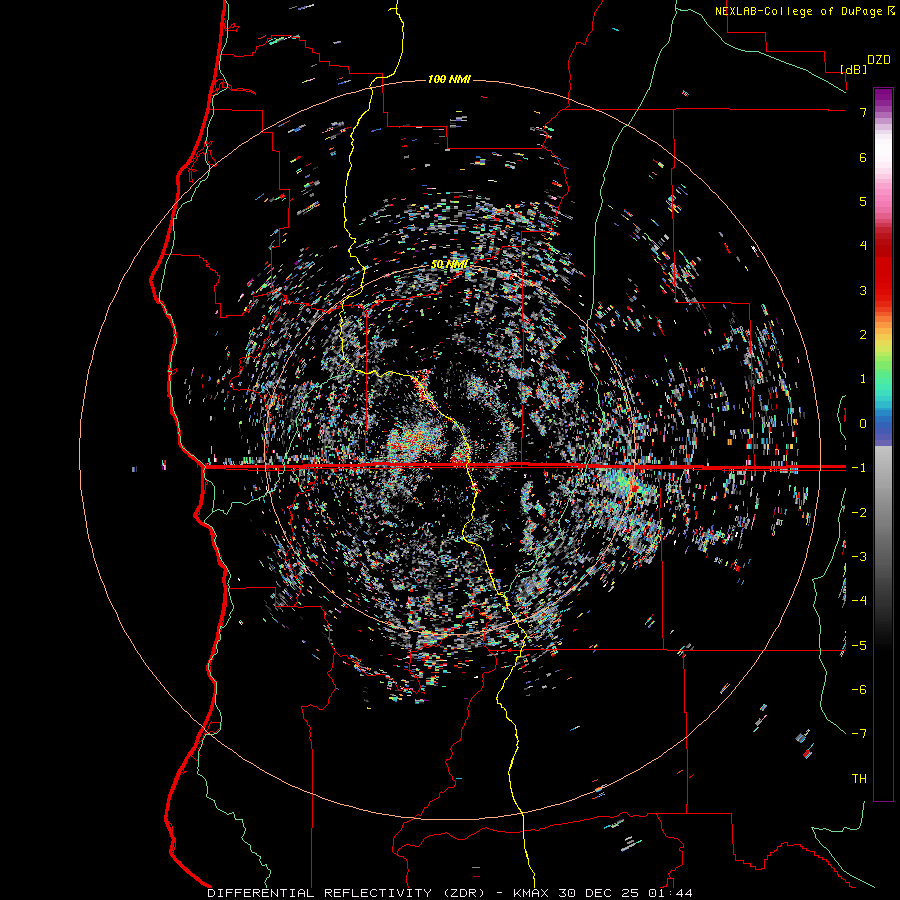Click the -4 value on the scale
900x900 pixels.
(x=859, y=601)
